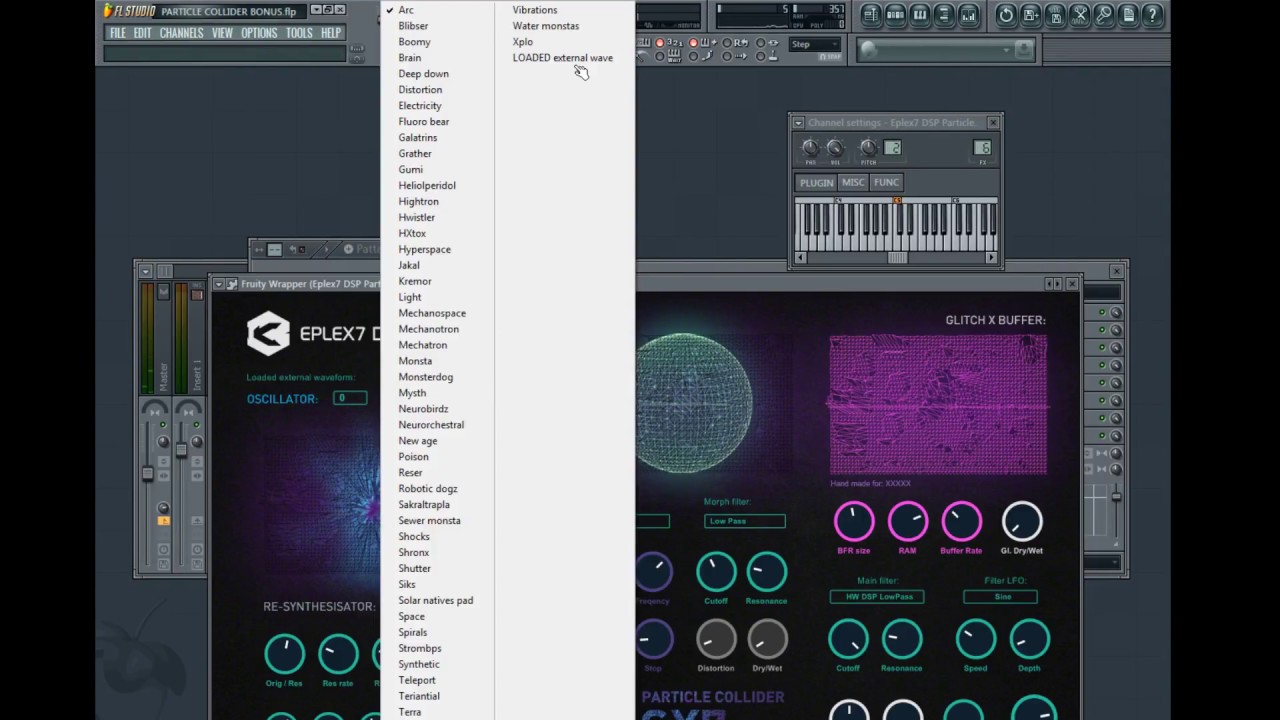Click the undo history circular arrow icon
Viewport: 1280px width, 720px height.
[x=1006, y=15]
